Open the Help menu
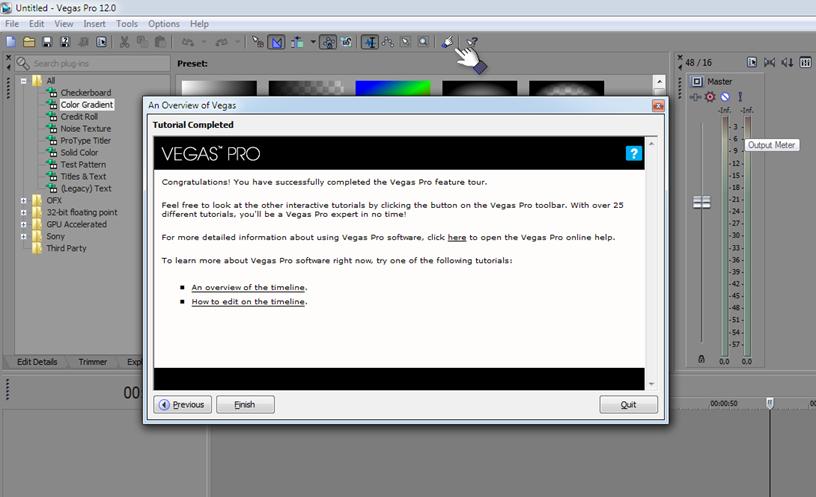This screenshot has width=816, height=497. tap(199, 24)
